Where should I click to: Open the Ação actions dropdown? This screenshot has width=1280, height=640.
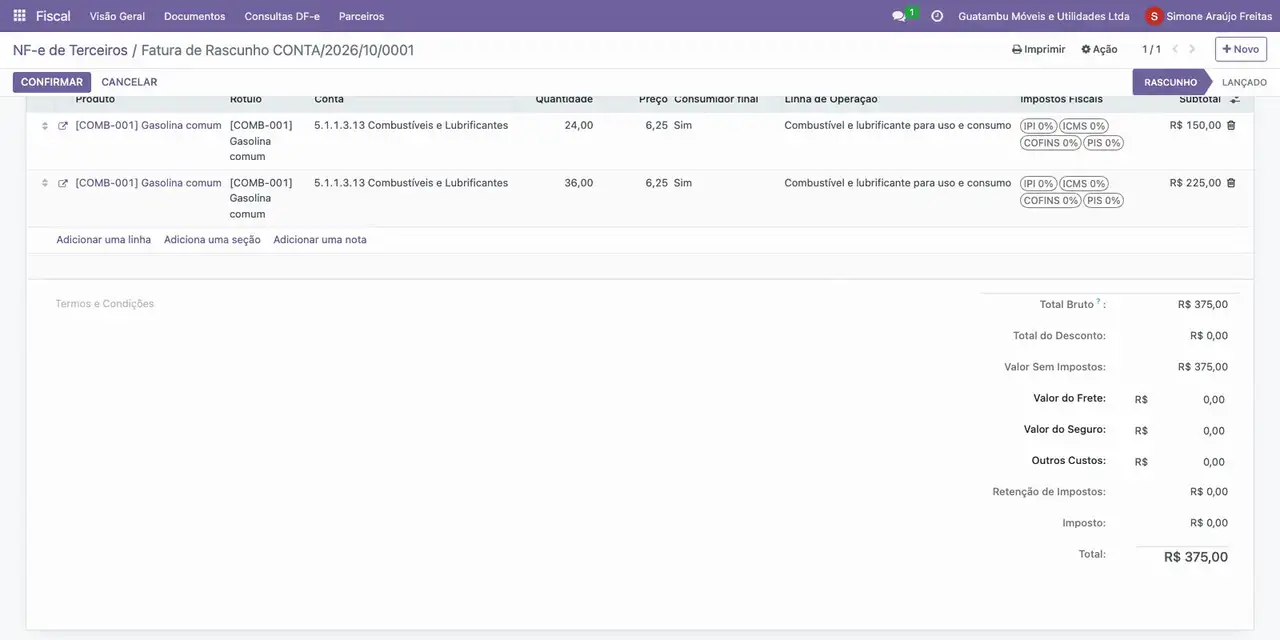[x=1099, y=49]
